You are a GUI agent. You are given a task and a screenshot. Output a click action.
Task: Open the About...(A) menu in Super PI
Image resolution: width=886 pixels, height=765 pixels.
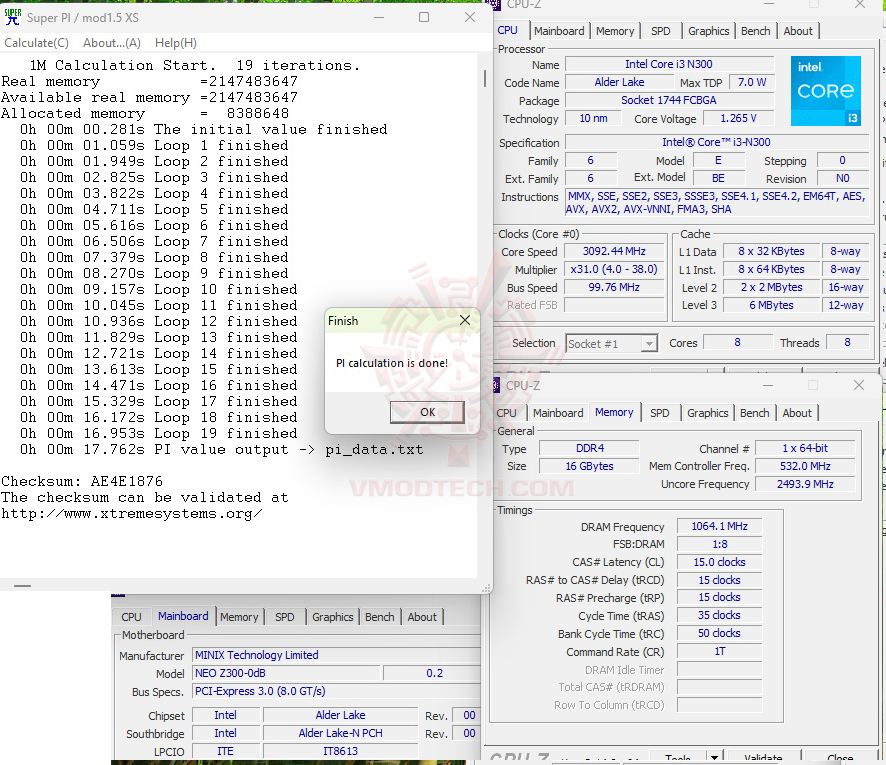pyautogui.click(x=112, y=43)
